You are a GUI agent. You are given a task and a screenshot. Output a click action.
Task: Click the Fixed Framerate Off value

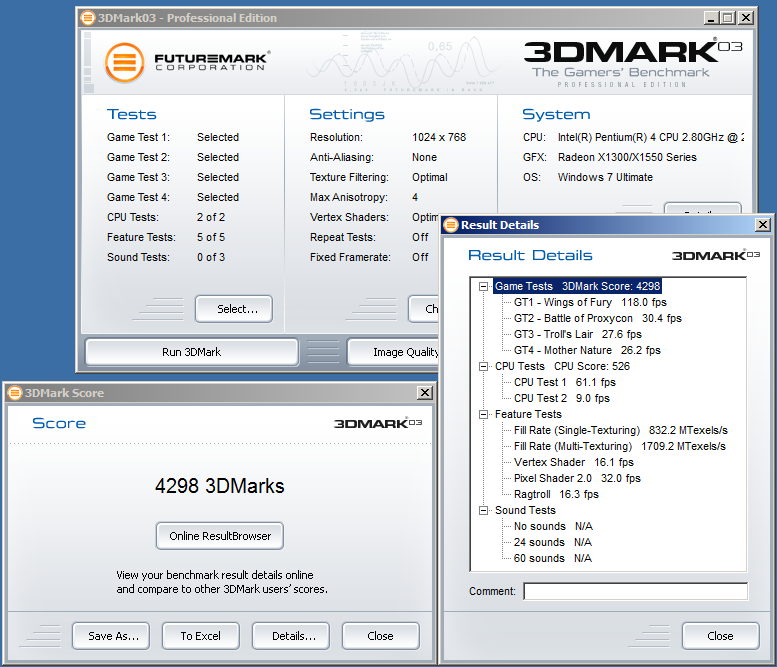click(x=420, y=257)
